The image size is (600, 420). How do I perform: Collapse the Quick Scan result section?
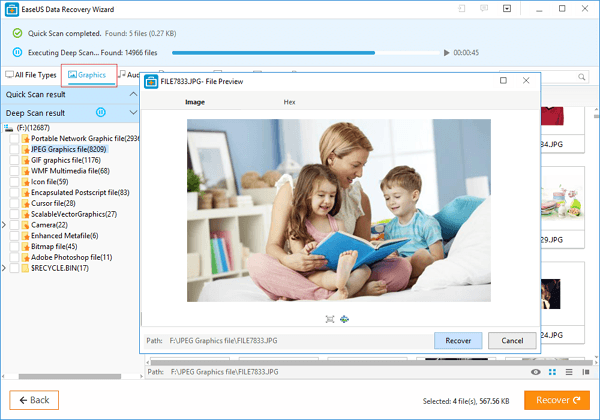(x=132, y=94)
